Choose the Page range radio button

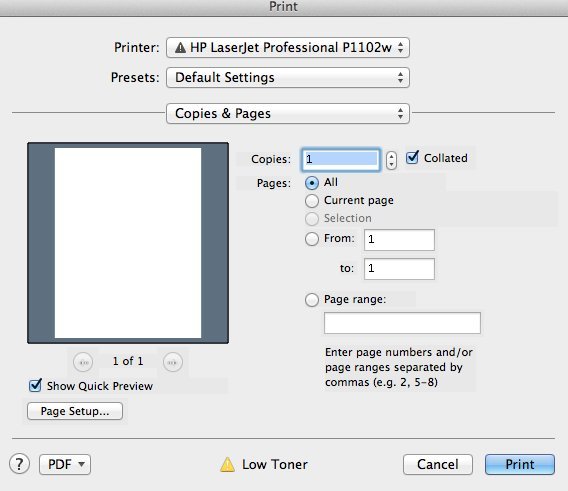point(312,300)
